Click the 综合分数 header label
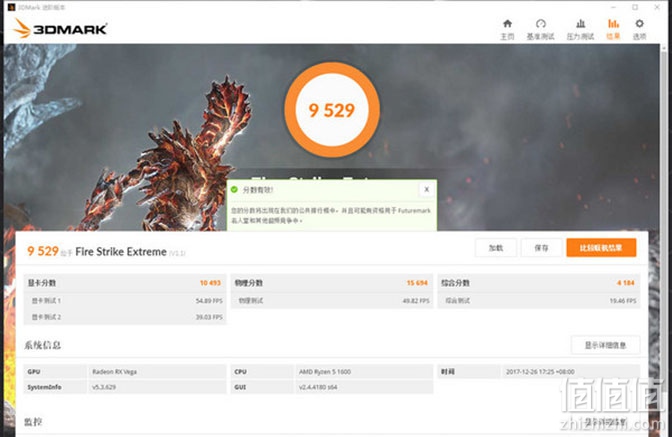This screenshot has height=437, width=672. tap(456, 283)
